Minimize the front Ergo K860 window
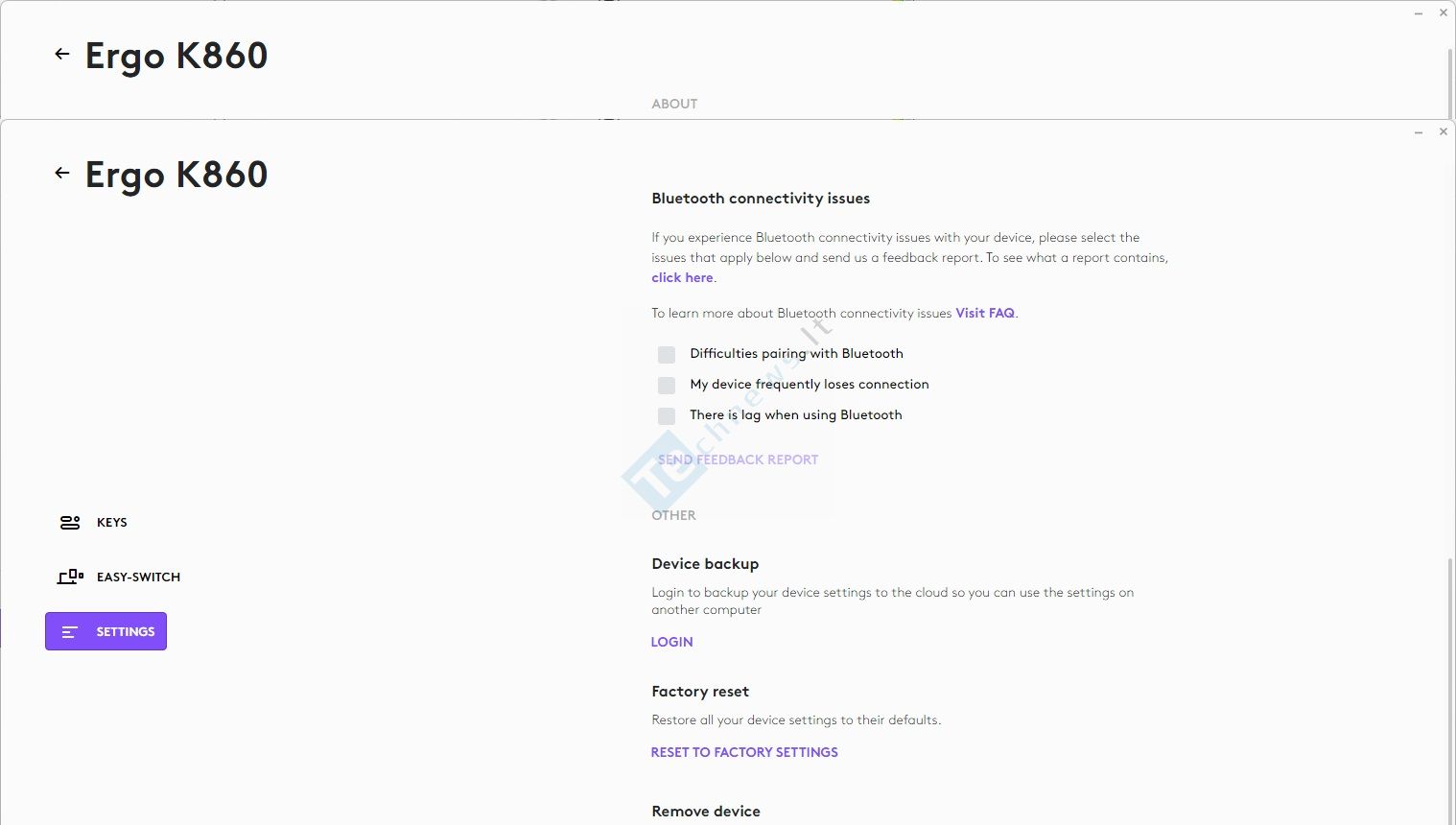 1418,132
